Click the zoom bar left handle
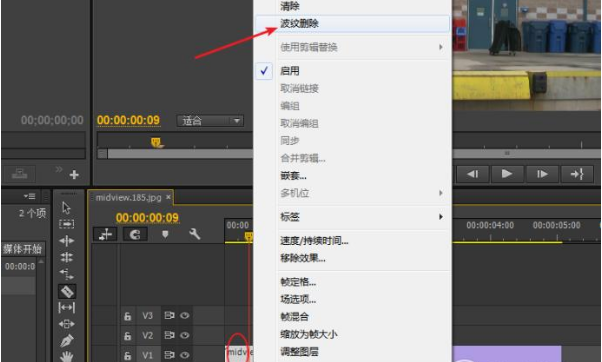 [x=102, y=154]
